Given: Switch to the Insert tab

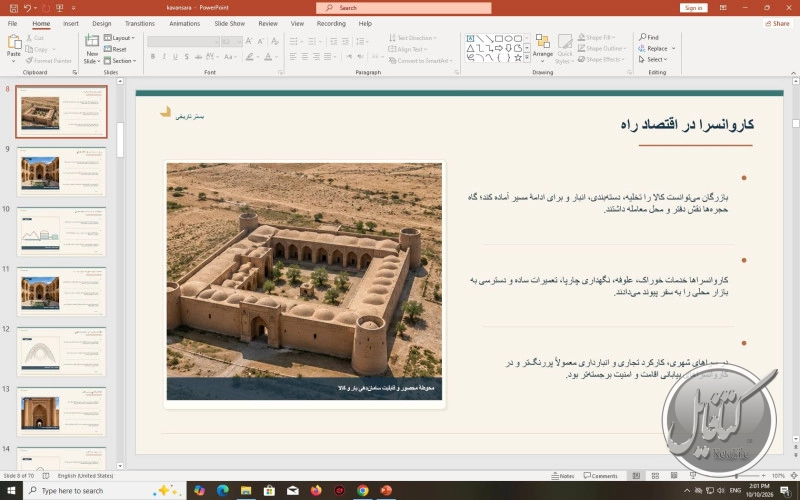Looking at the screenshot, I should 70,23.
